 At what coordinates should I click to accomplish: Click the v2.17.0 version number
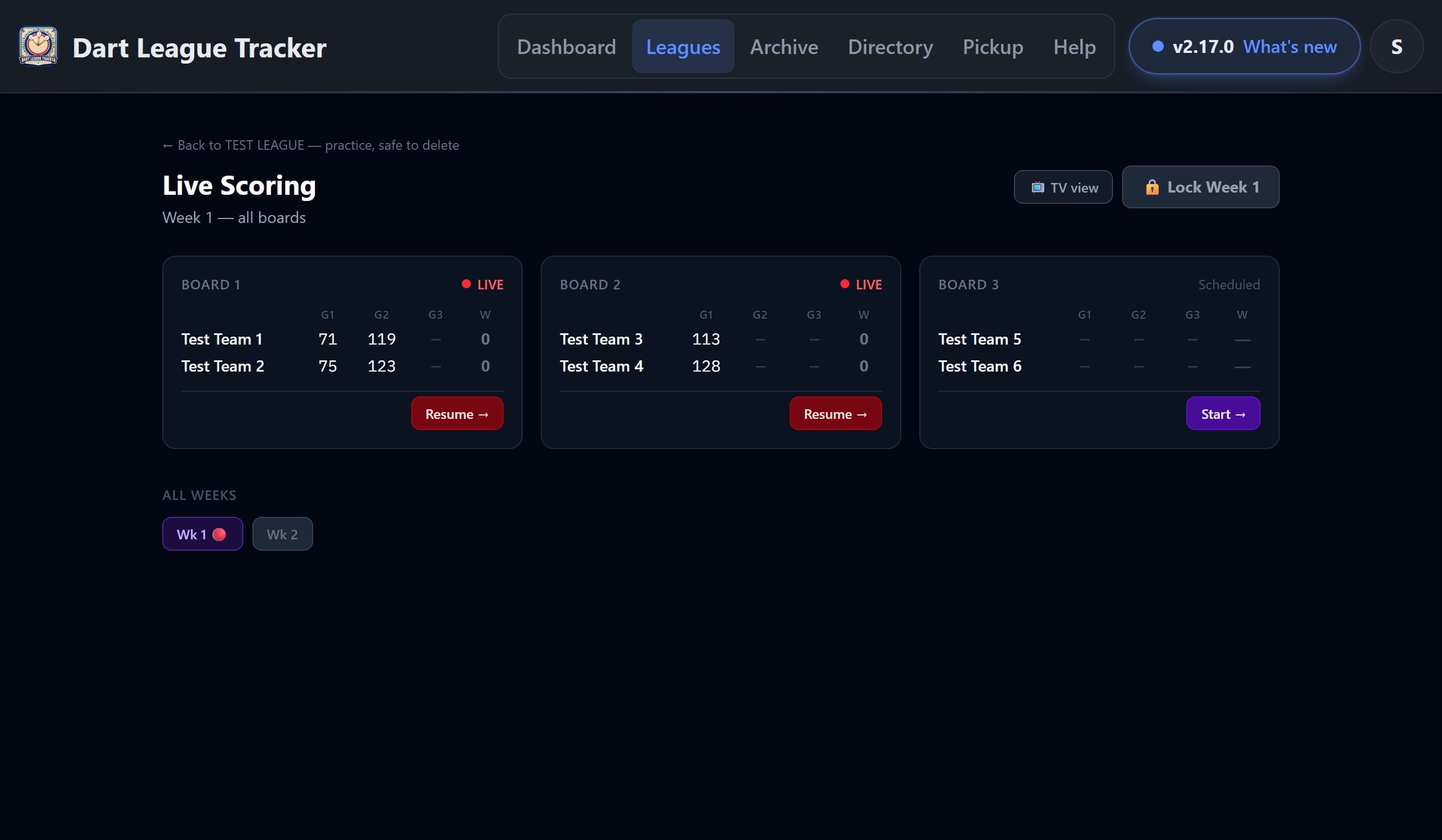click(x=1203, y=46)
